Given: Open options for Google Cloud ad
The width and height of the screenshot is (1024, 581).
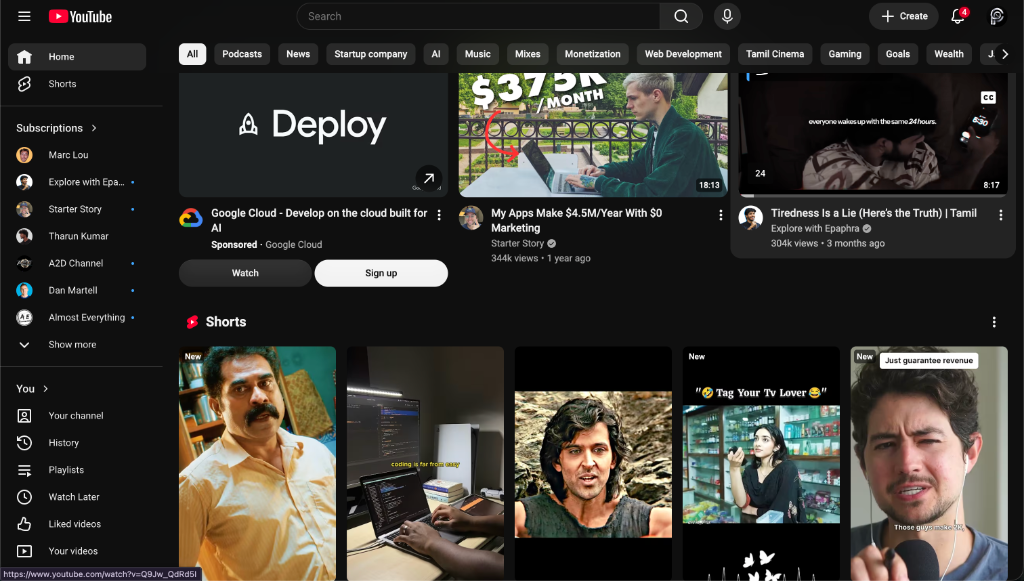Looking at the screenshot, I should (439, 215).
